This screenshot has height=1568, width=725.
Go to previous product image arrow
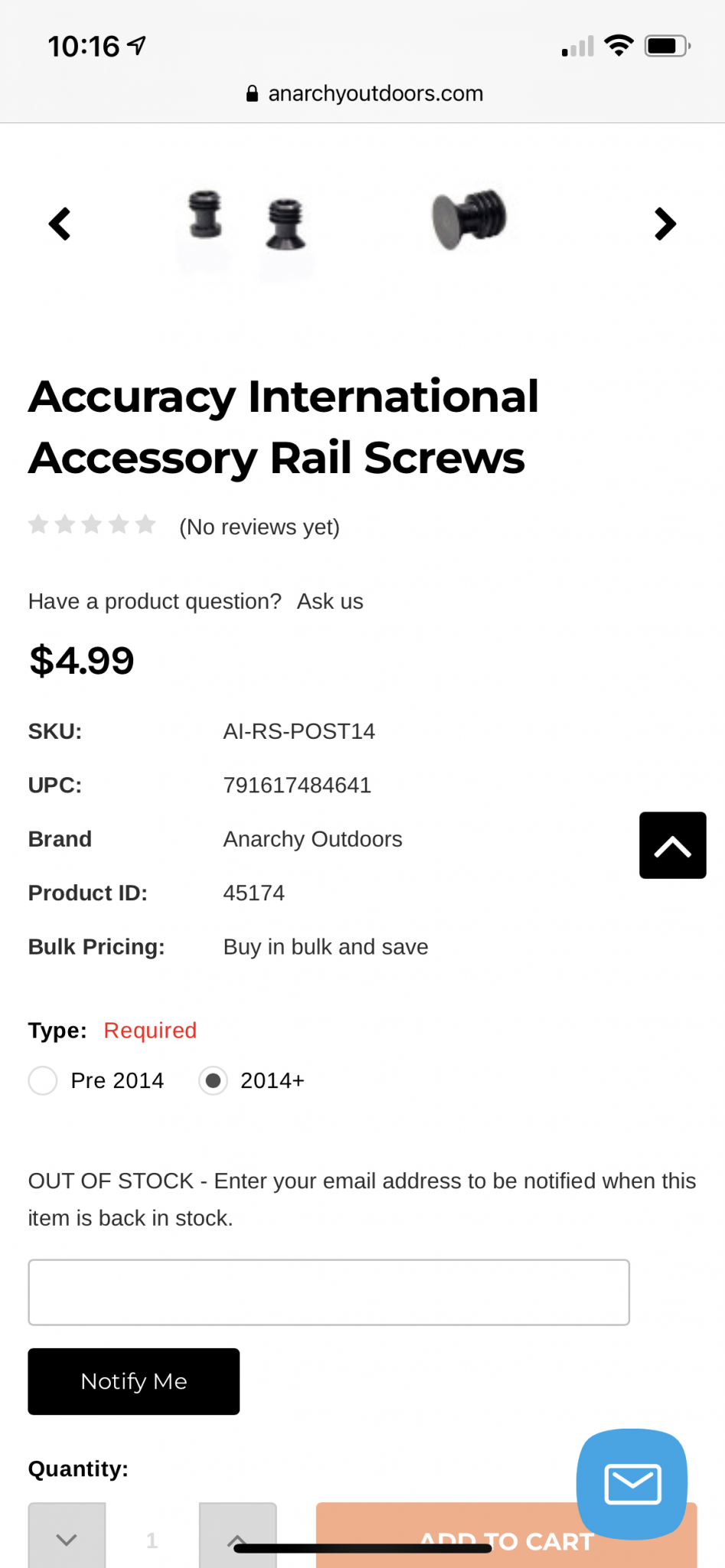pos(60,224)
